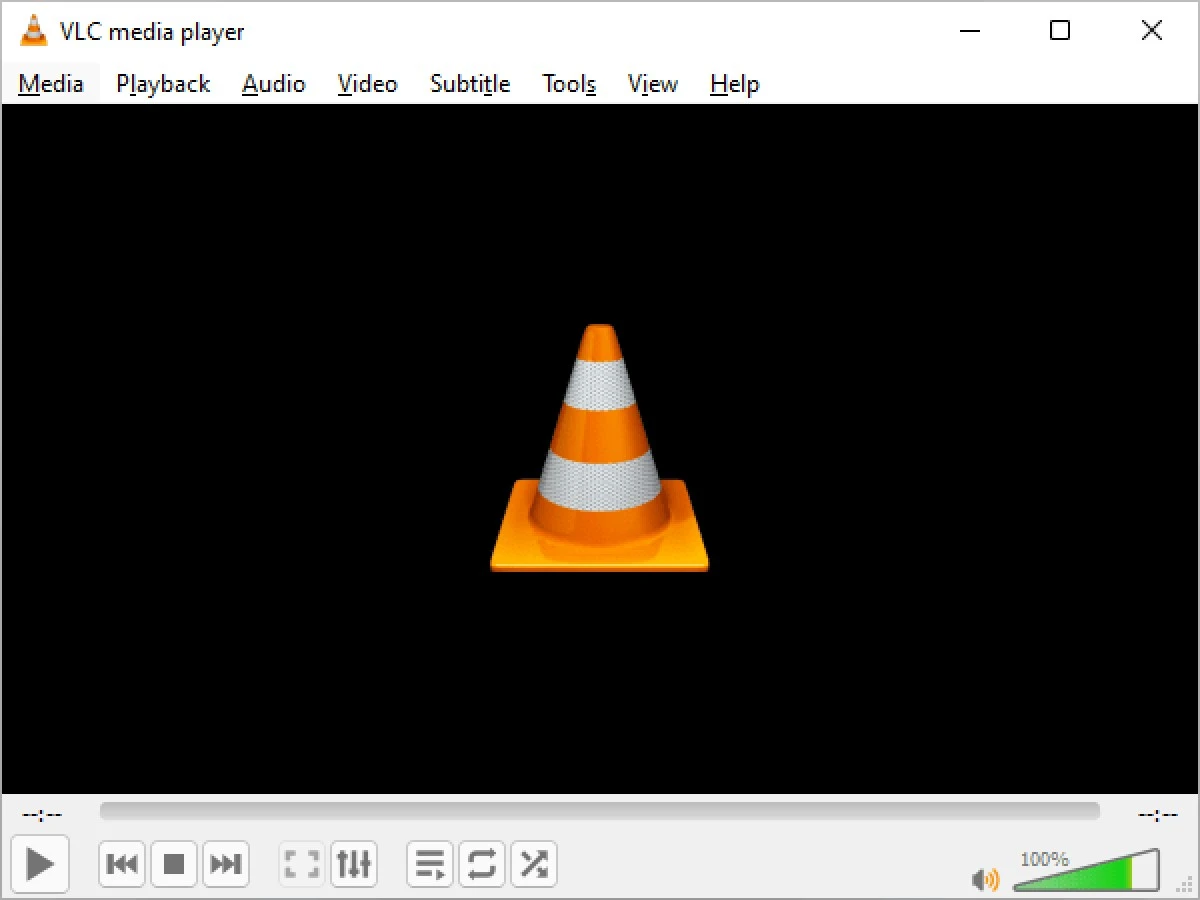This screenshot has width=1200, height=900.
Task: Open the Subtitle menu
Action: (470, 84)
